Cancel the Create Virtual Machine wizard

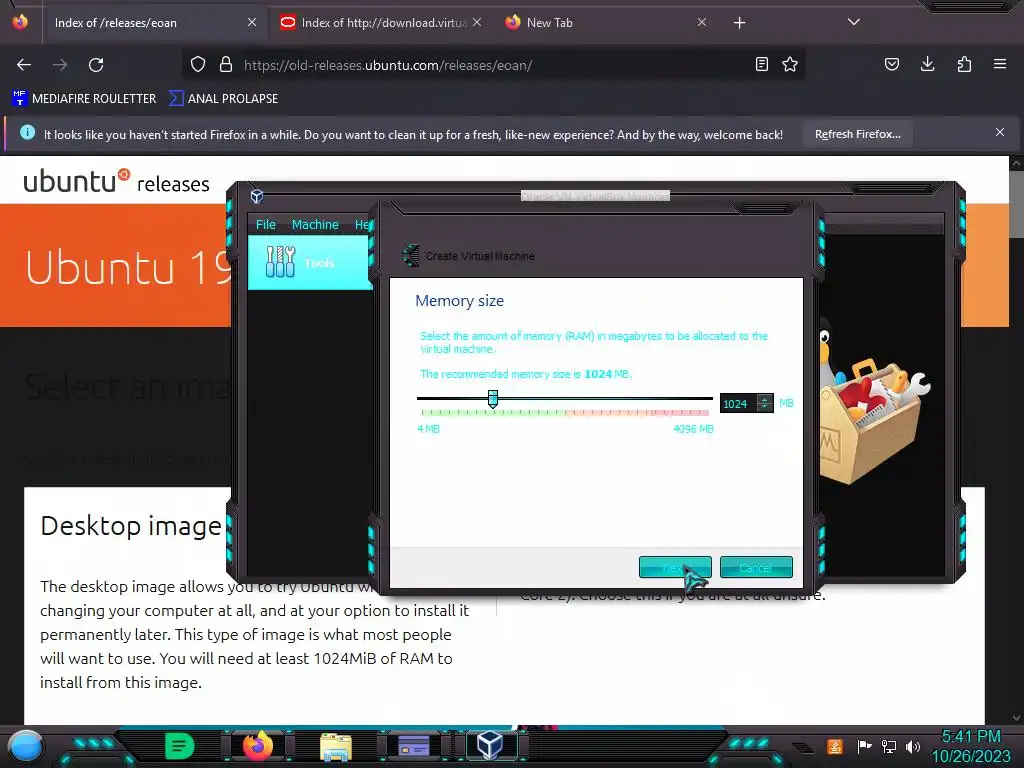click(x=756, y=567)
